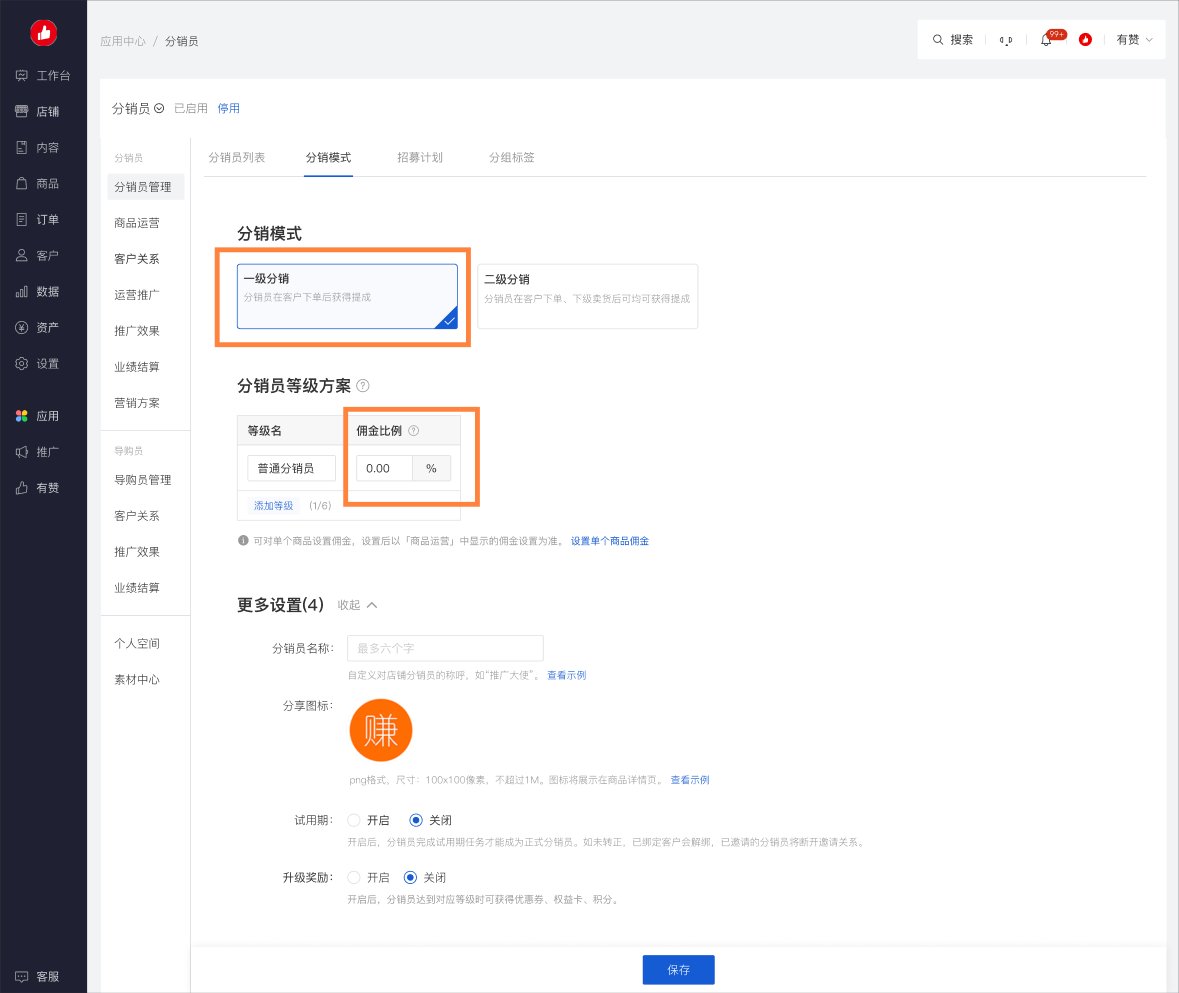Select 关闭 for 升级奖励
This screenshot has height=993, width=1179.
click(411, 877)
